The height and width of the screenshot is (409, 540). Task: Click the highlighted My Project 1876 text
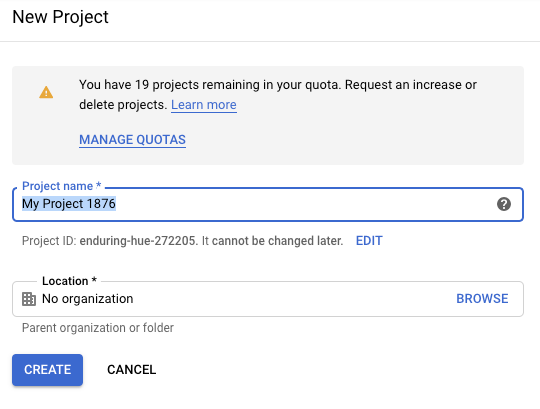(x=69, y=204)
